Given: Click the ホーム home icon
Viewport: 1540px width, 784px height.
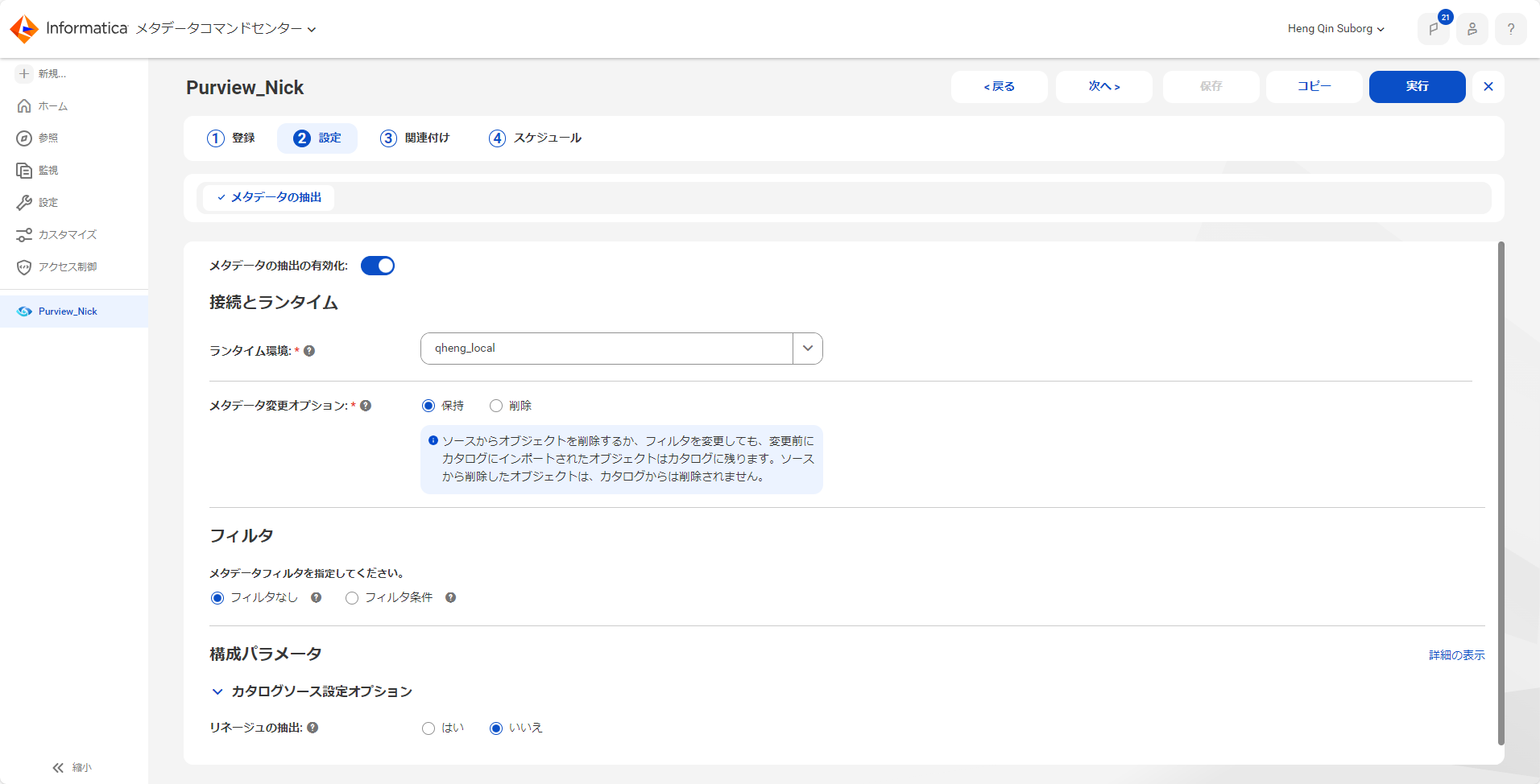Looking at the screenshot, I should click(24, 105).
